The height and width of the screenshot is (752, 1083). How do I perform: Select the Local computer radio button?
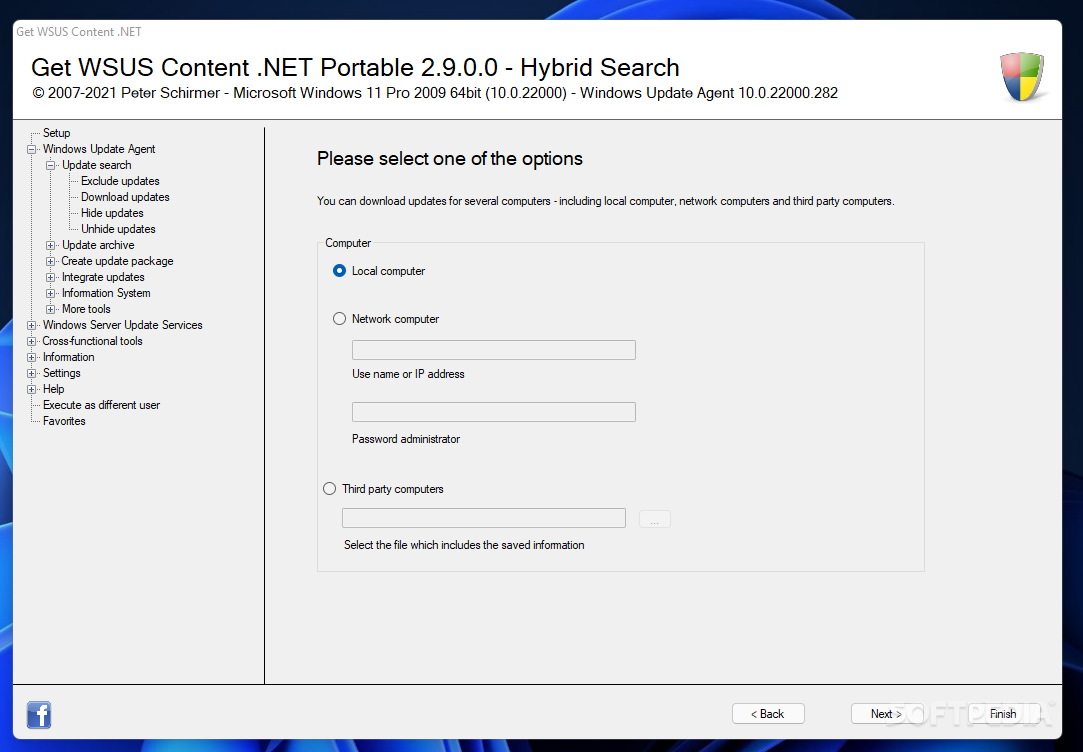(339, 271)
